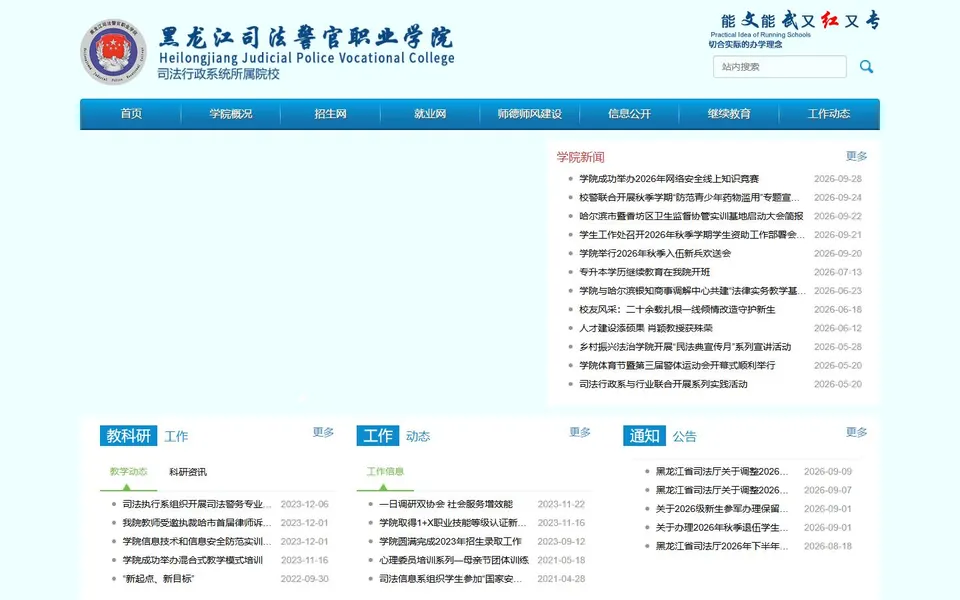Open news 乡村振兴法治学院开展民法典宣传月
This screenshot has height=600, width=960.
685,347
